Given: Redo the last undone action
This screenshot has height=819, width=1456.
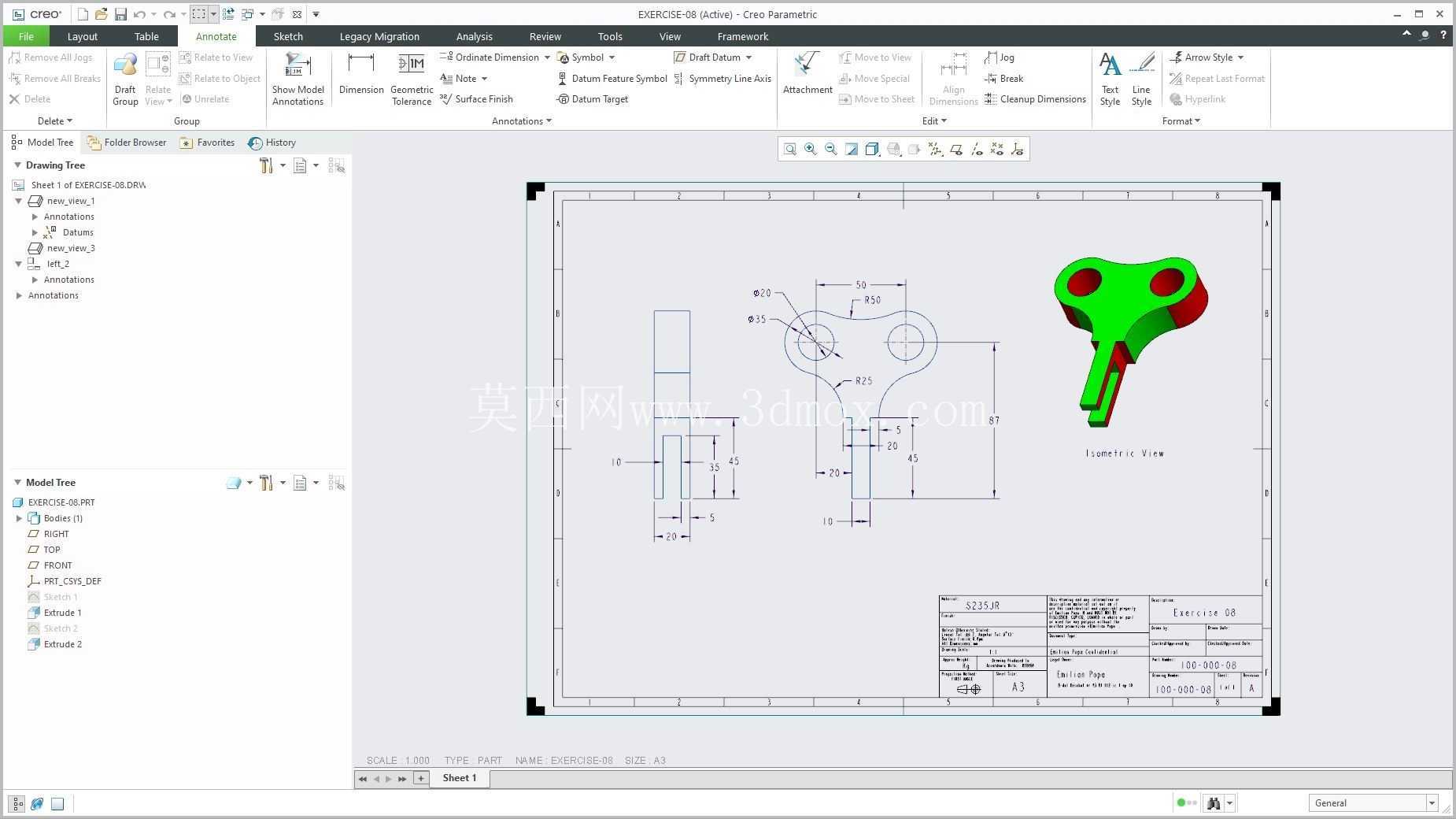Looking at the screenshot, I should pyautogui.click(x=168, y=14).
